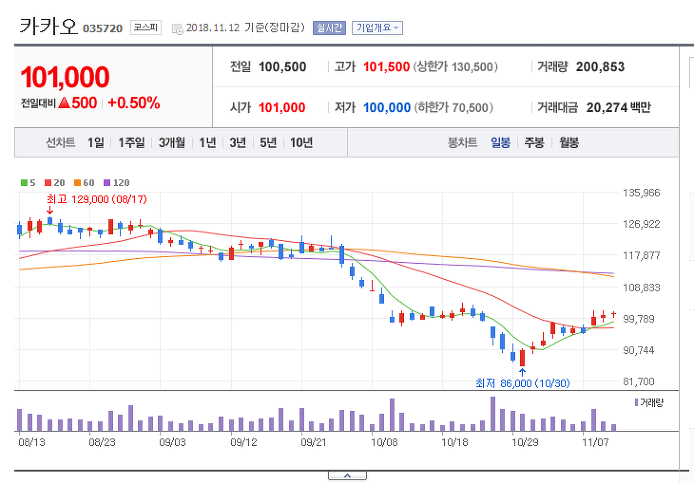Select the 3개월 line chart period
The image size is (694, 483).
click(x=172, y=143)
